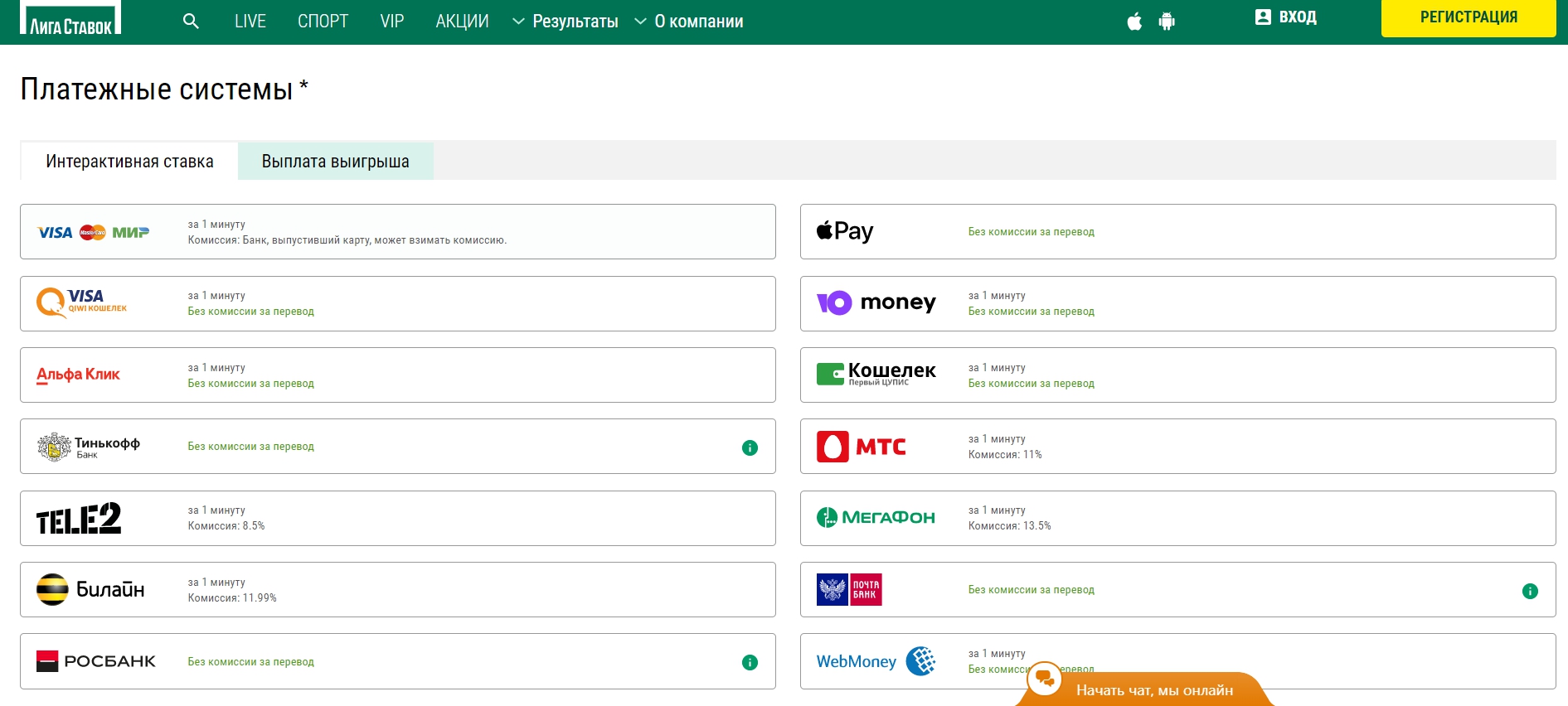Expand the Результаты dropdown menu
The width and height of the screenshot is (1568, 706).
[566, 22]
